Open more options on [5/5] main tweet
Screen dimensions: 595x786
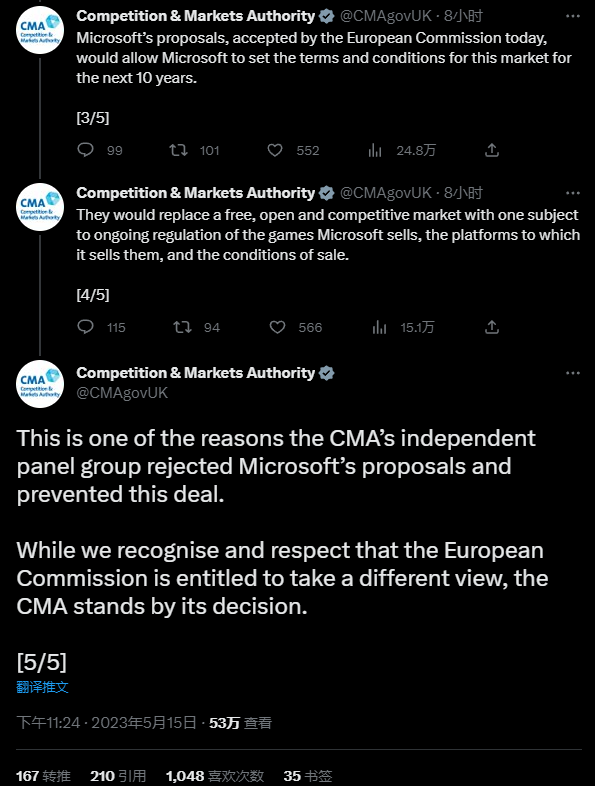pos(572,373)
